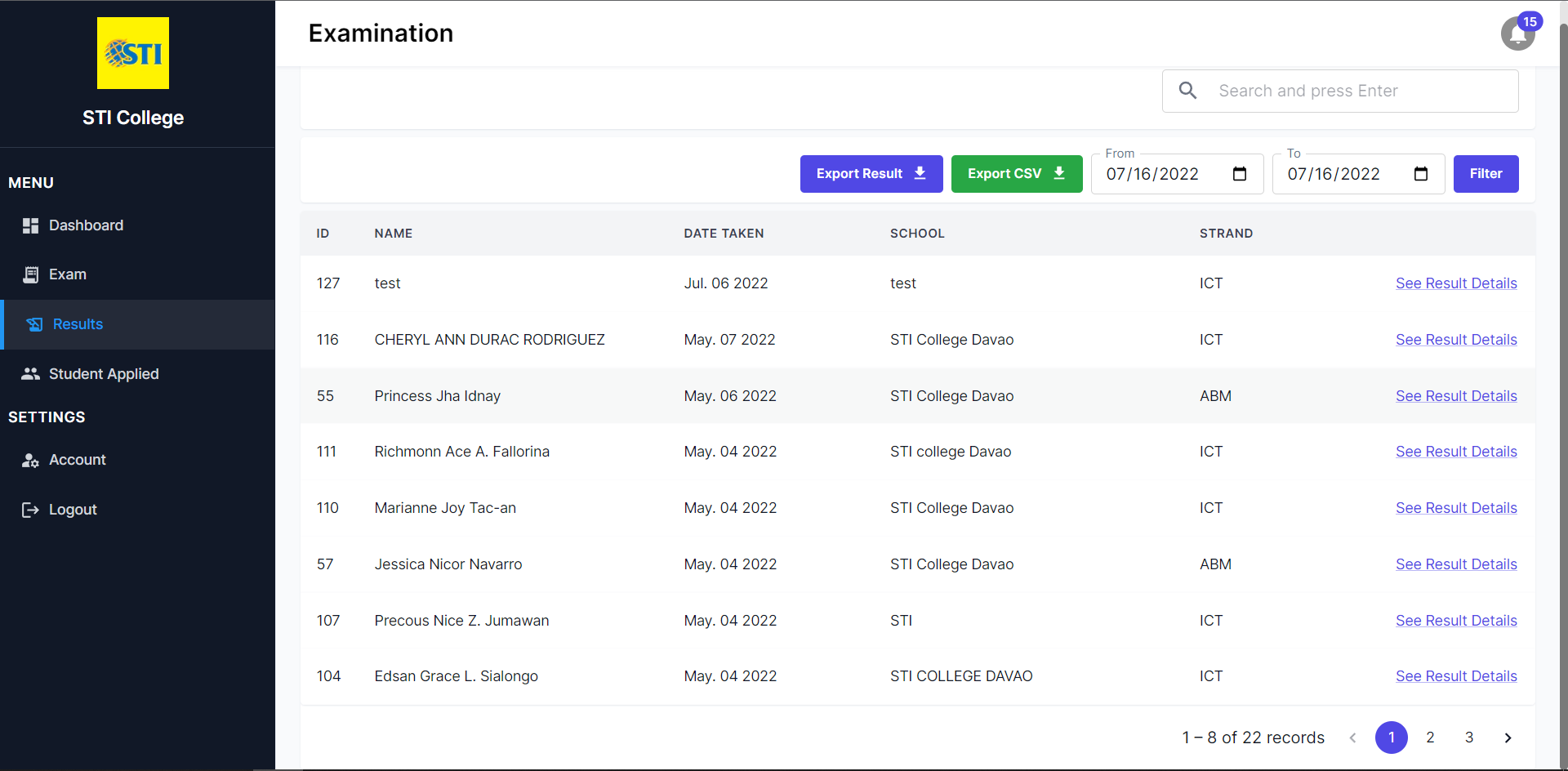Viewport: 1568px width, 771px height.
Task: Select page 1 in pagination
Action: coord(1392,738)
